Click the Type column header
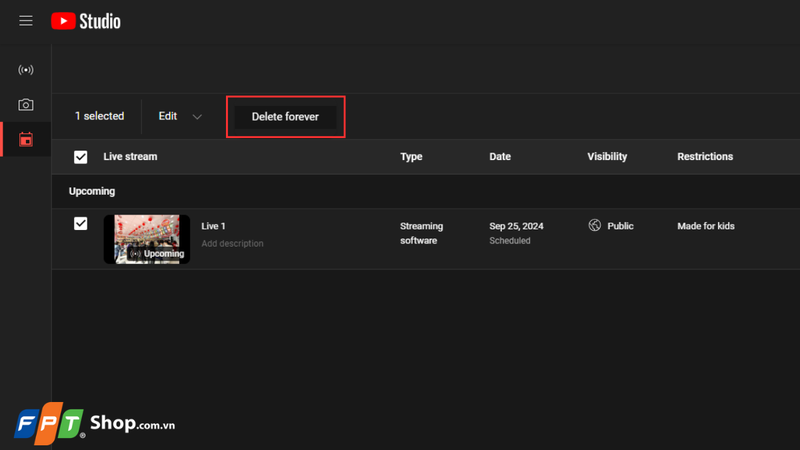Image resolution: width=800 pixels, height=450 pixels. [x=411, y=157]
